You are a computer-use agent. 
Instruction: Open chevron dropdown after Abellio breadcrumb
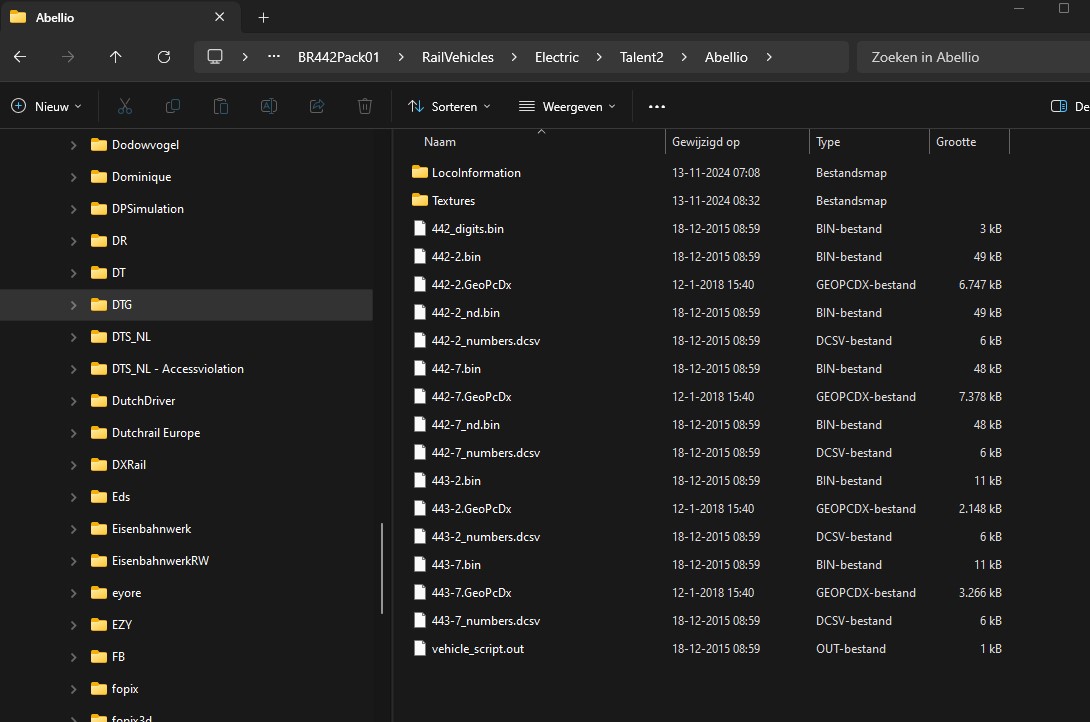coord(769,57)
